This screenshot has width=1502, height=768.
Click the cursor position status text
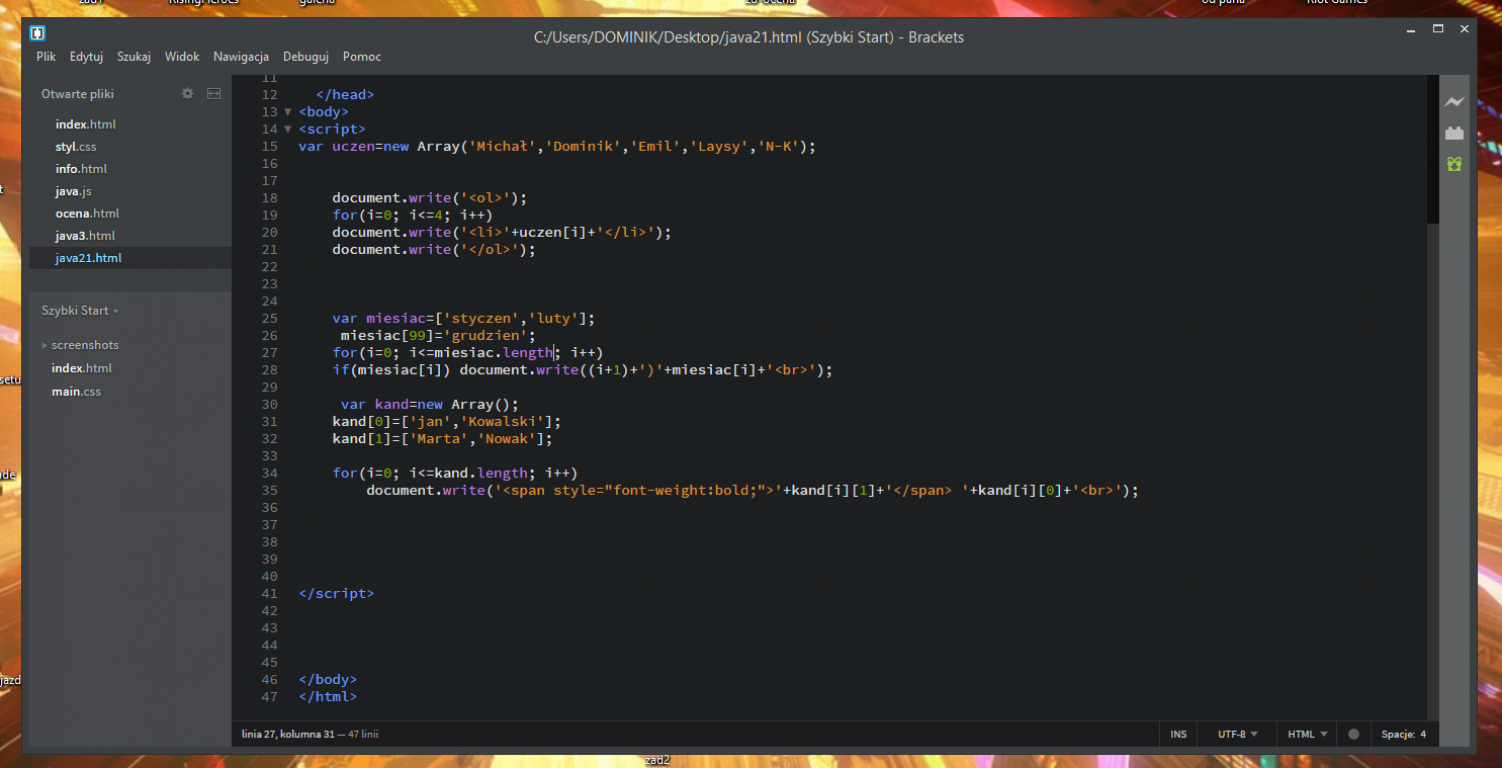tap(288, 734)
